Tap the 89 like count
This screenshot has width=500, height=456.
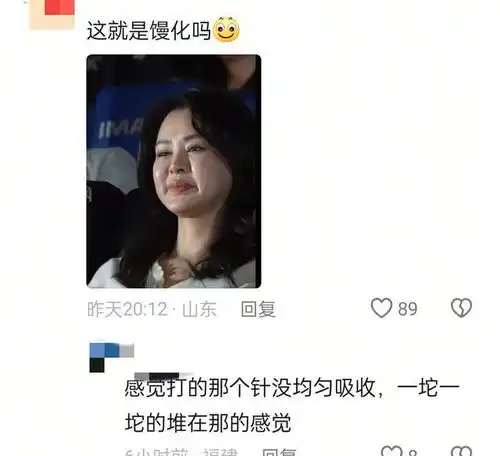(x=407, y=309)
